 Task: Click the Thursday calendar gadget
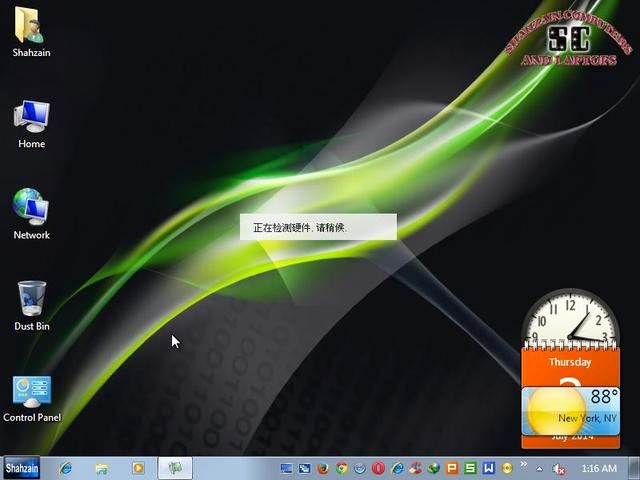570,365
